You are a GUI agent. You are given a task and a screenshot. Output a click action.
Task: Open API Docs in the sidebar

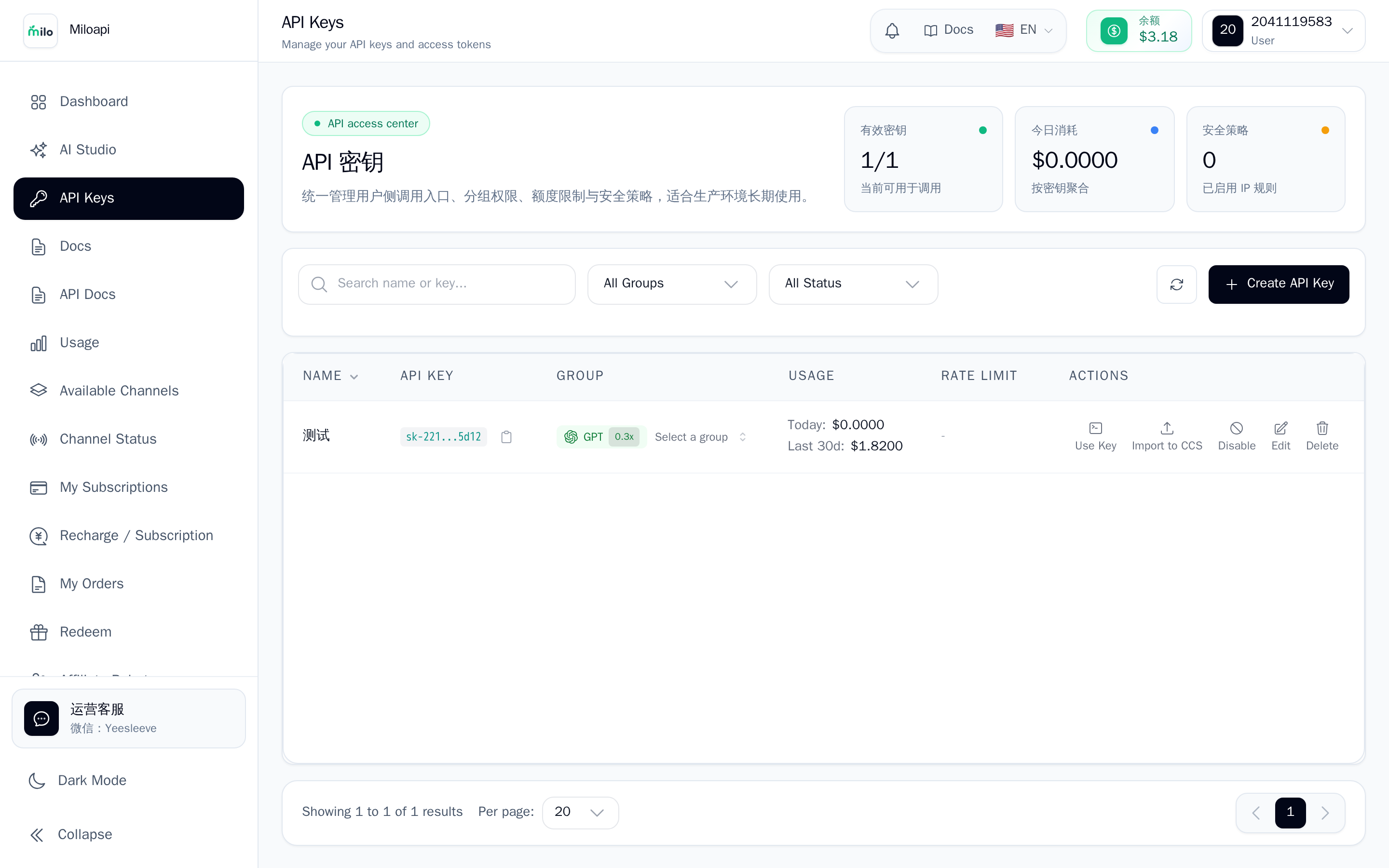[129, 295]
